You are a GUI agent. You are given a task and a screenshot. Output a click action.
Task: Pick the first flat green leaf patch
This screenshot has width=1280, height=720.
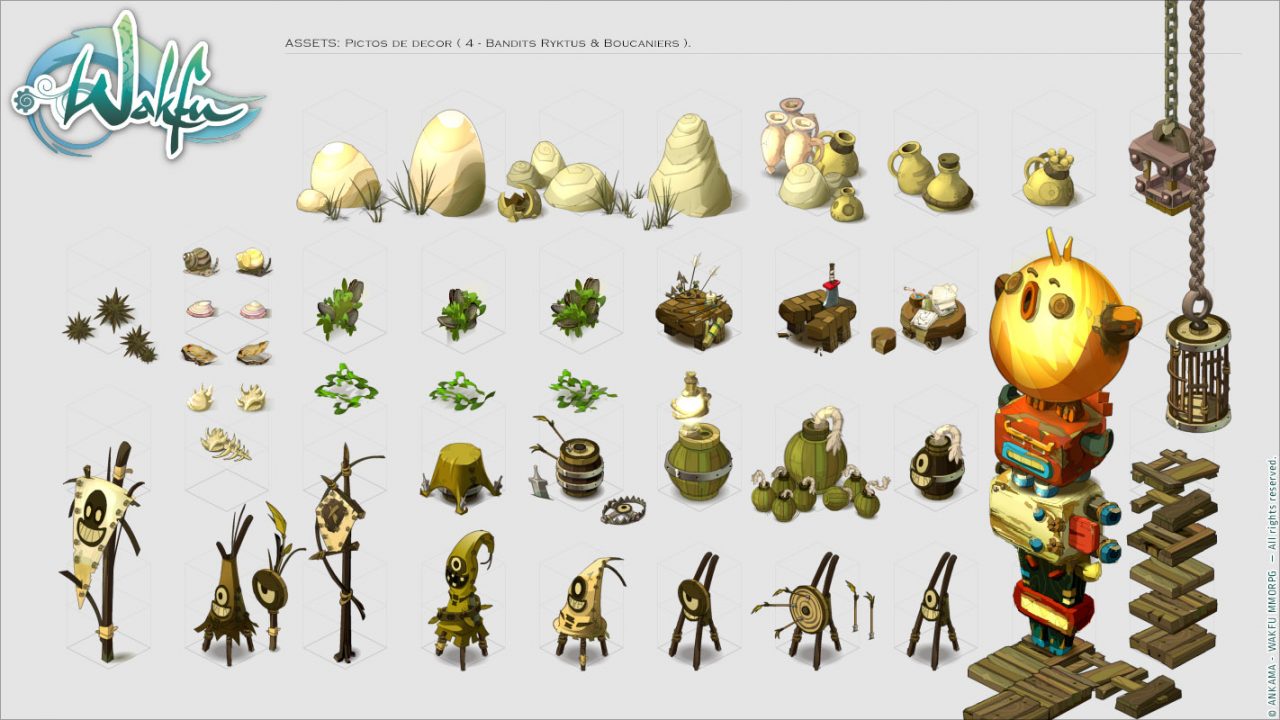(345, 388)
